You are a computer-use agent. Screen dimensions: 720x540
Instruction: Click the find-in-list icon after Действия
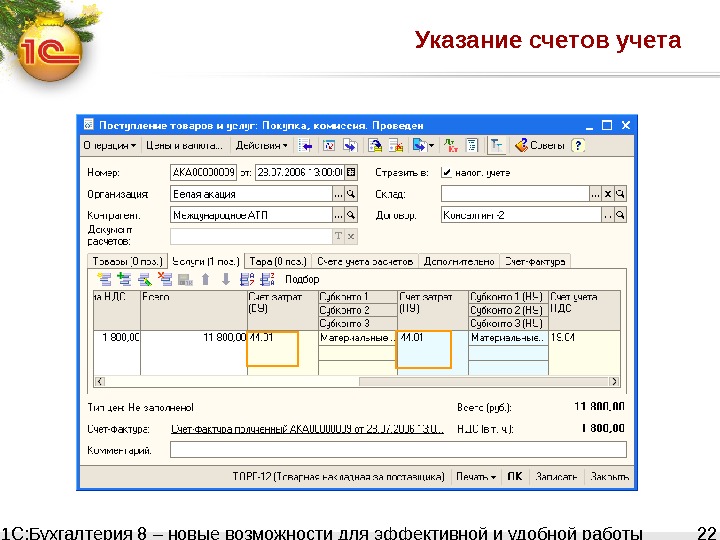305,146
